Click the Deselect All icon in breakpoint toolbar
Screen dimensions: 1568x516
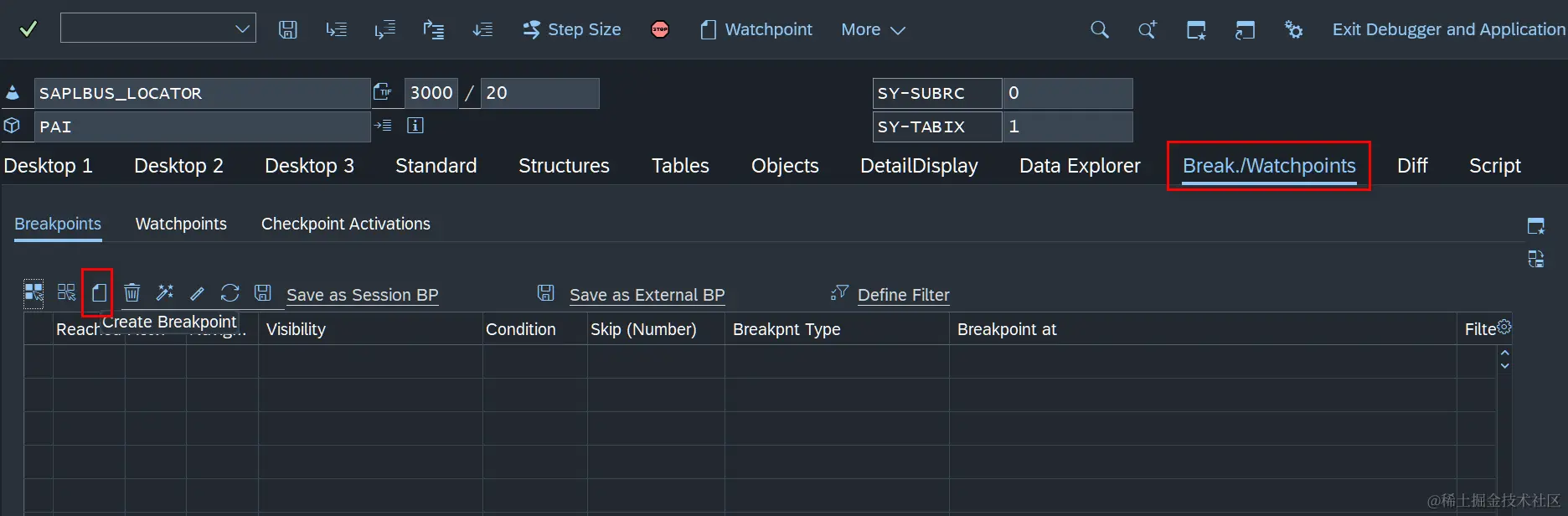(x=66, y=292)
